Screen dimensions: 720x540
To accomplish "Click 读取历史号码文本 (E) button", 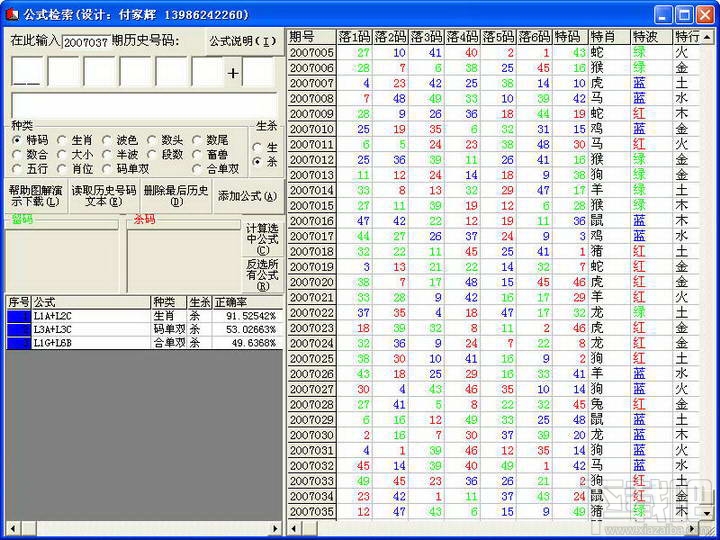I will 104,196.
